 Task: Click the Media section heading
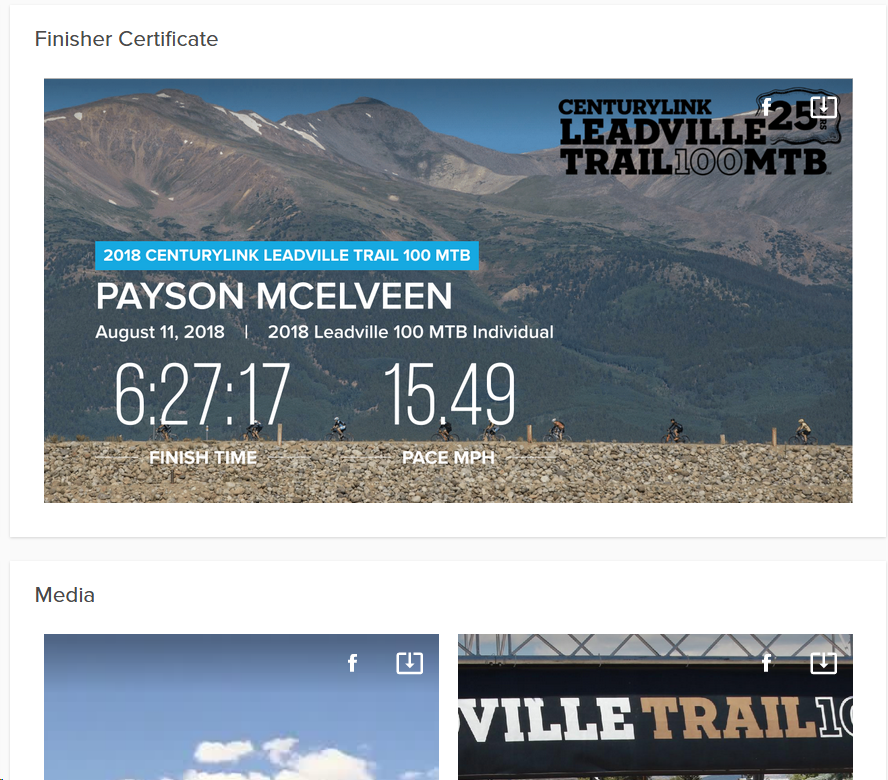[65, 595]
